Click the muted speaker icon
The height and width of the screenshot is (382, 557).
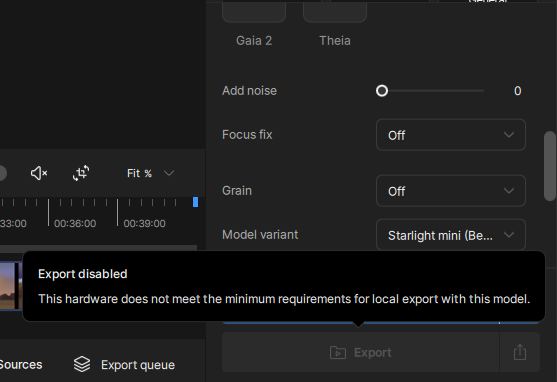(39, 173)
